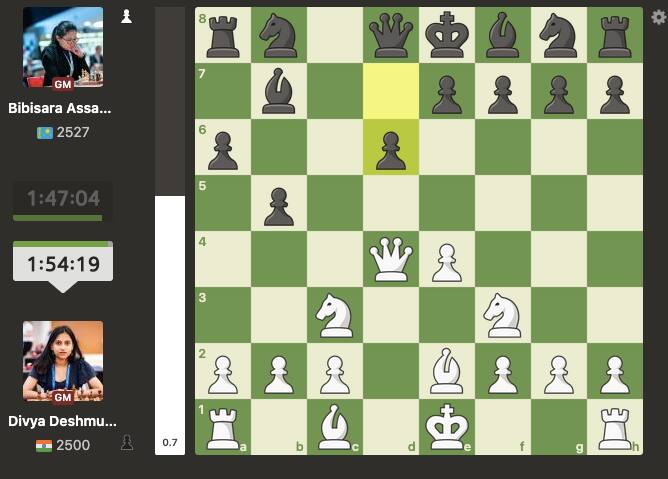Screen dimensions: 668x479
Task: Click the black pawn on f7
Action: point(503,94)
